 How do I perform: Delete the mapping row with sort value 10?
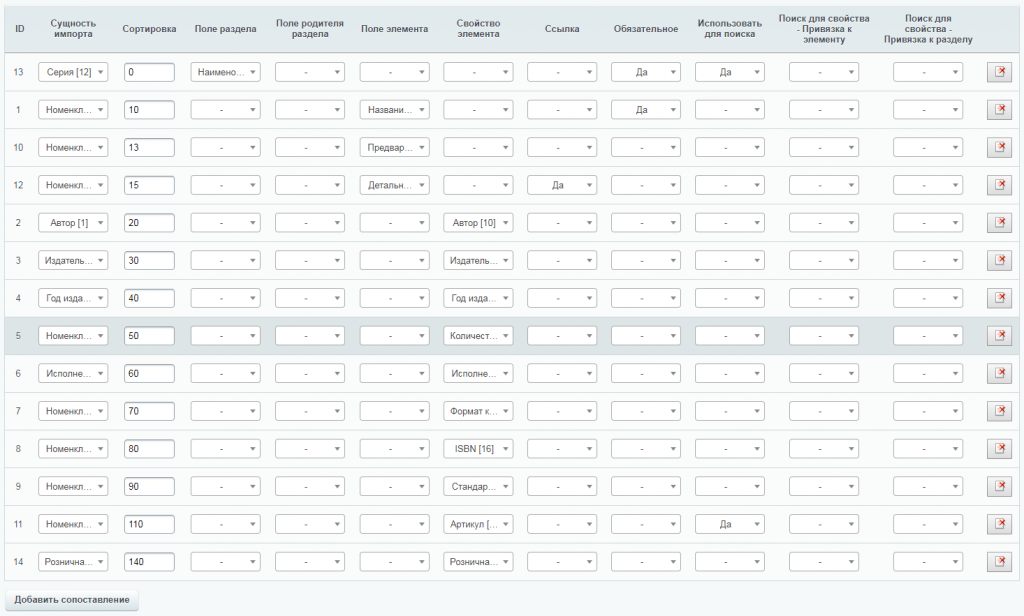pos(999,110)
